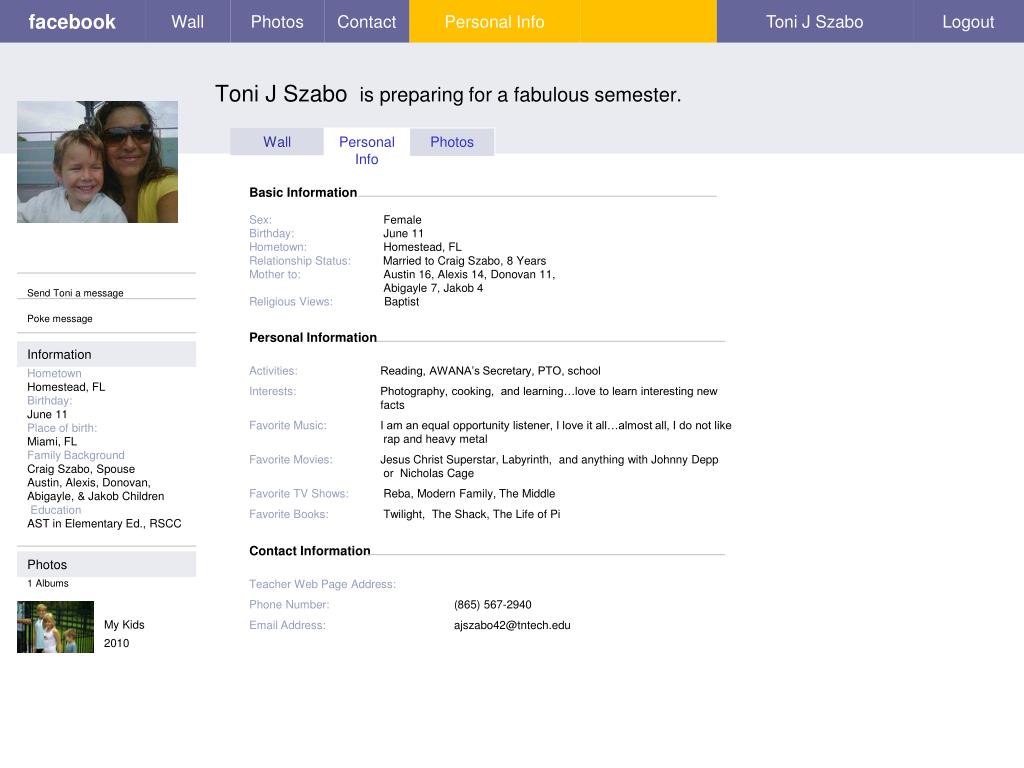1024x768 pixels.
Task: Open Wall in the top navigation bar
Action: point(187,22)
